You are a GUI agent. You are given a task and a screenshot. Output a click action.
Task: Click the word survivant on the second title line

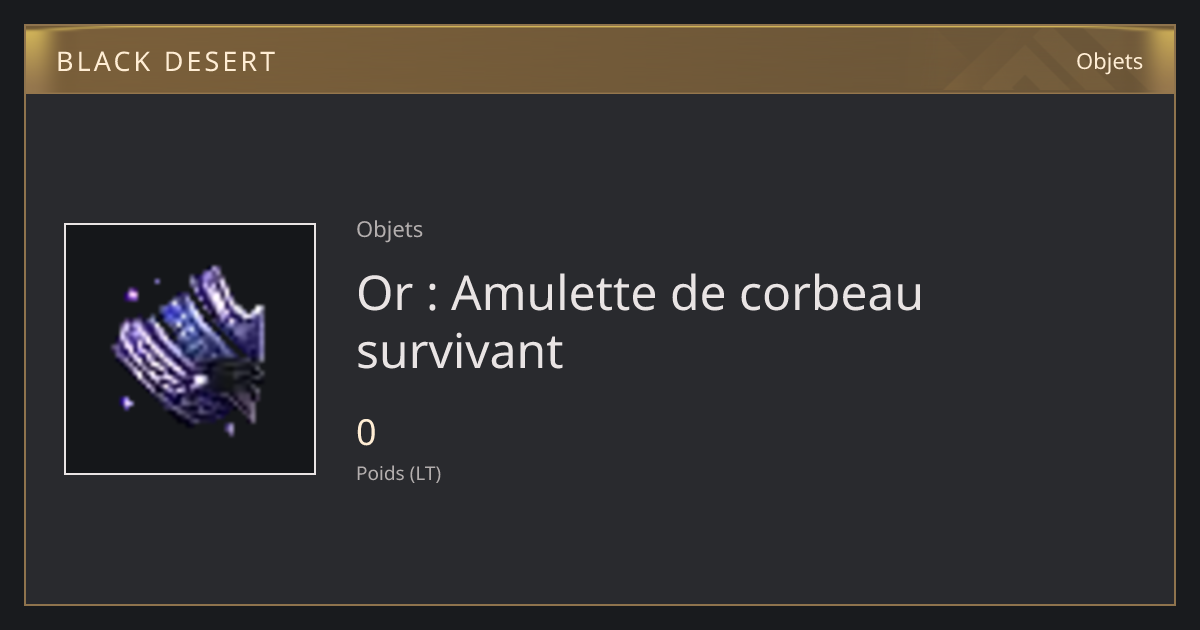460,351
